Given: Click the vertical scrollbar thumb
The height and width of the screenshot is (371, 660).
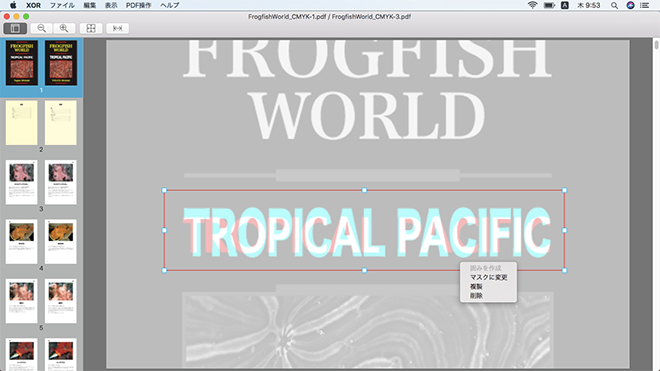Looking at the screenshot, I should pyautogui.click(x=656, y=44).
